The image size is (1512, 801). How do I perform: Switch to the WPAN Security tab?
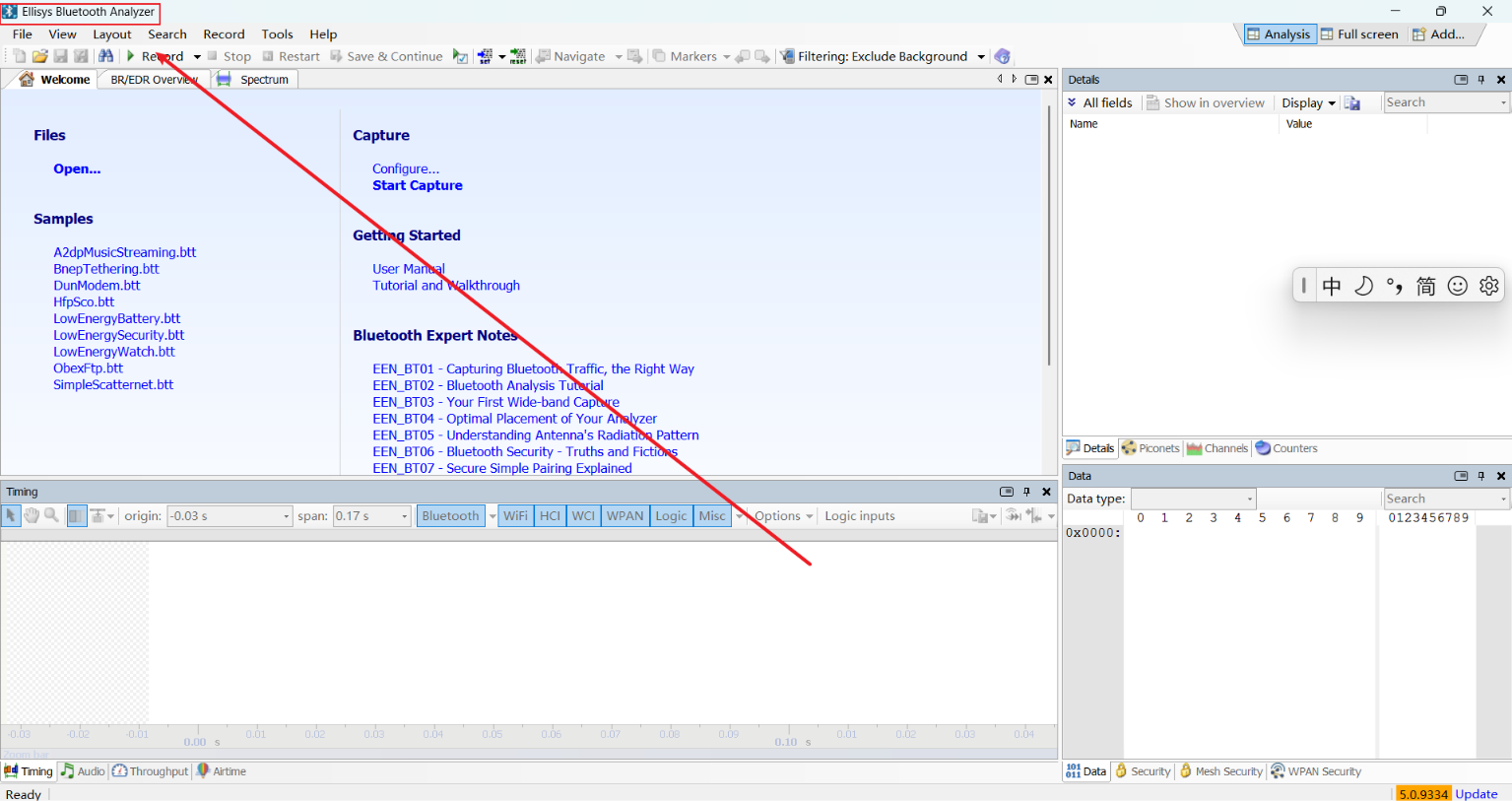1316,771
